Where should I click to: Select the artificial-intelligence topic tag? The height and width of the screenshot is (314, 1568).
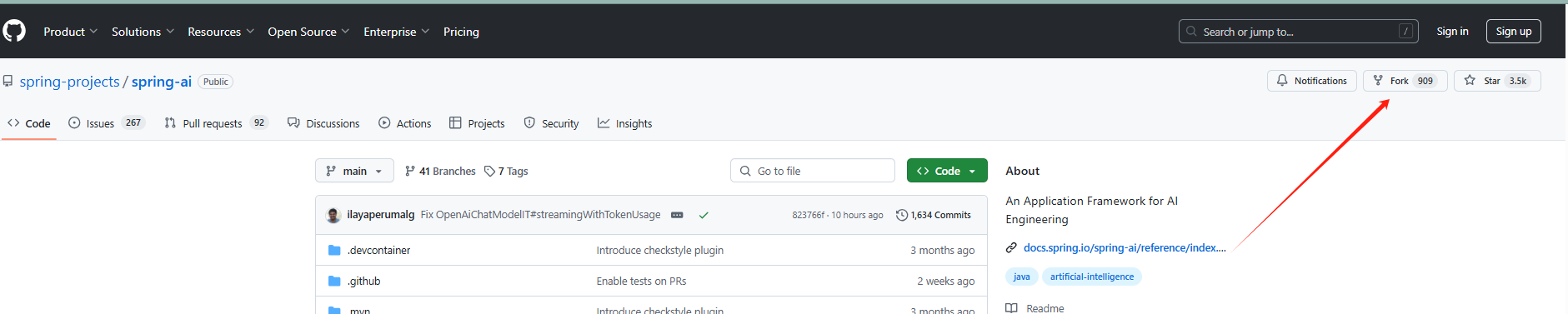pos(1092,277)
